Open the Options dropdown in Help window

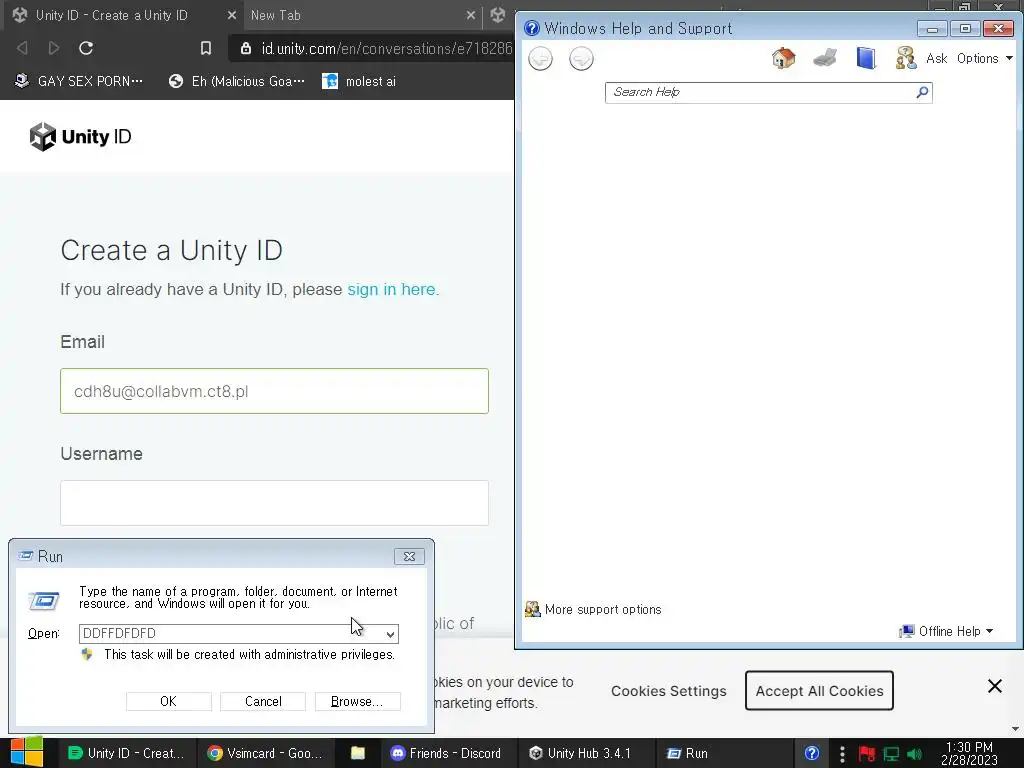click(985, 58)
